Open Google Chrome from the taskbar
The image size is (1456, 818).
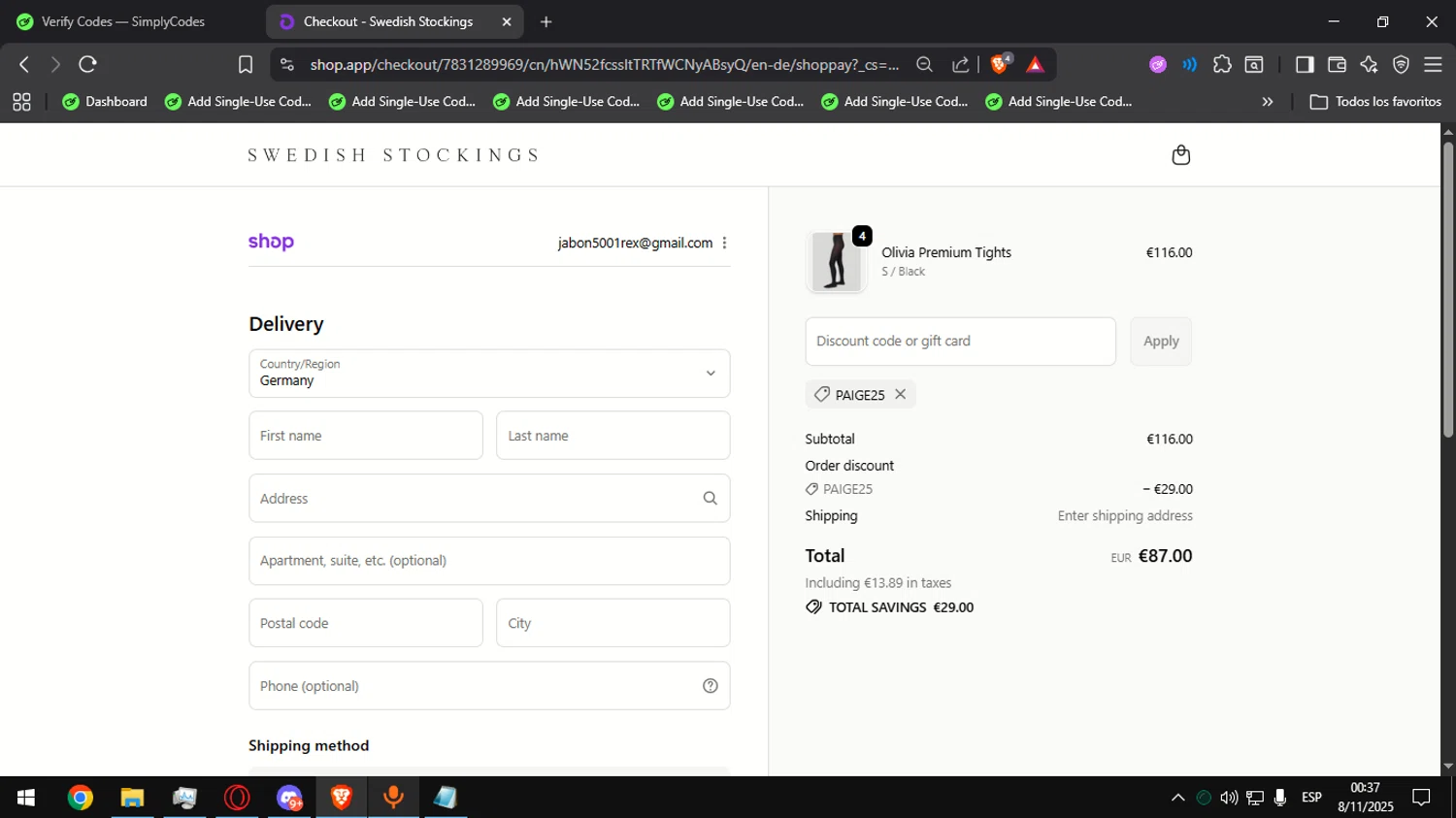pos(81,798)
